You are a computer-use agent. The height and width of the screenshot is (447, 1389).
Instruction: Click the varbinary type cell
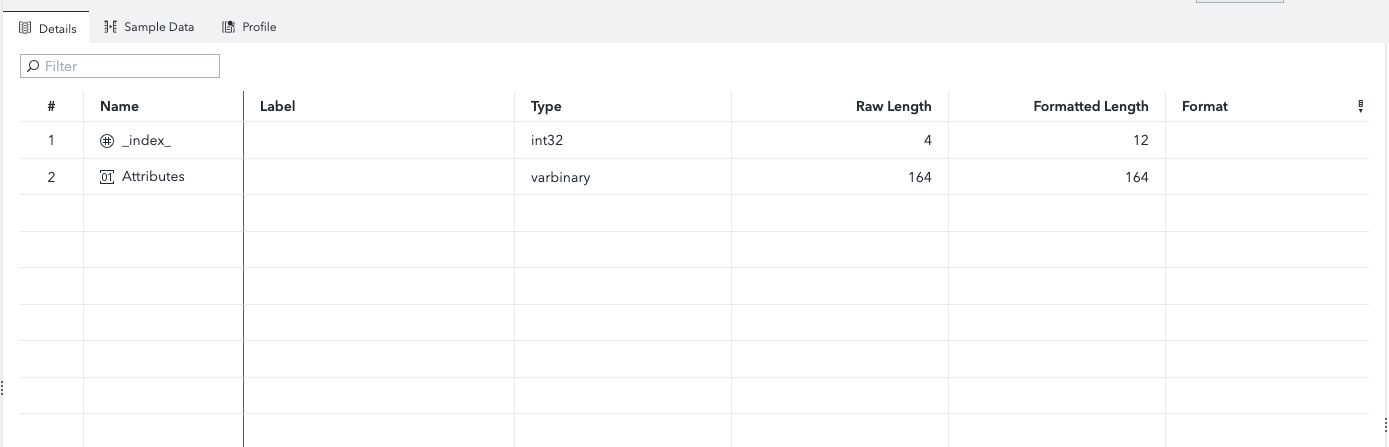(560, 177)
